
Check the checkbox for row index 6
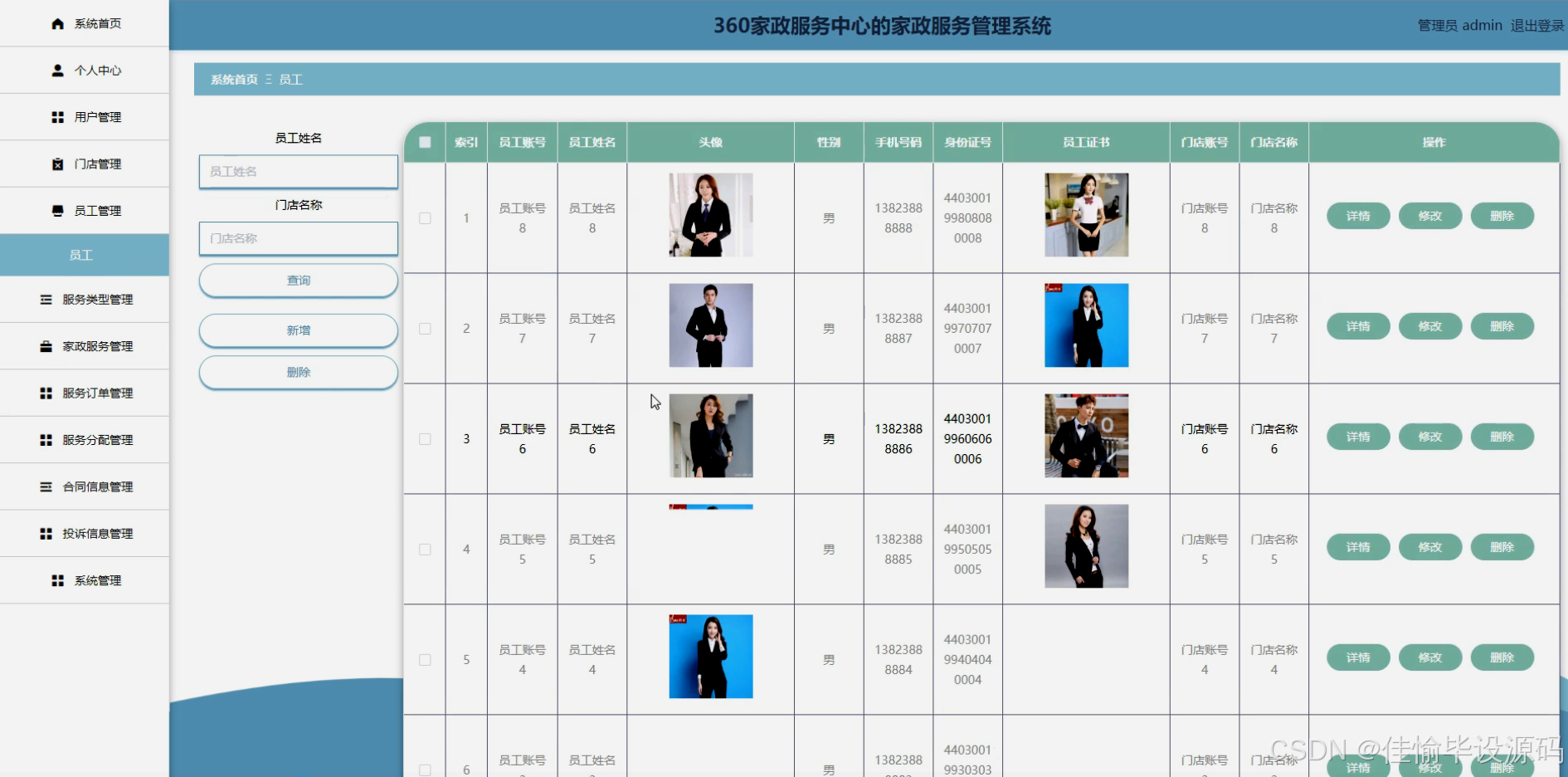425,770
